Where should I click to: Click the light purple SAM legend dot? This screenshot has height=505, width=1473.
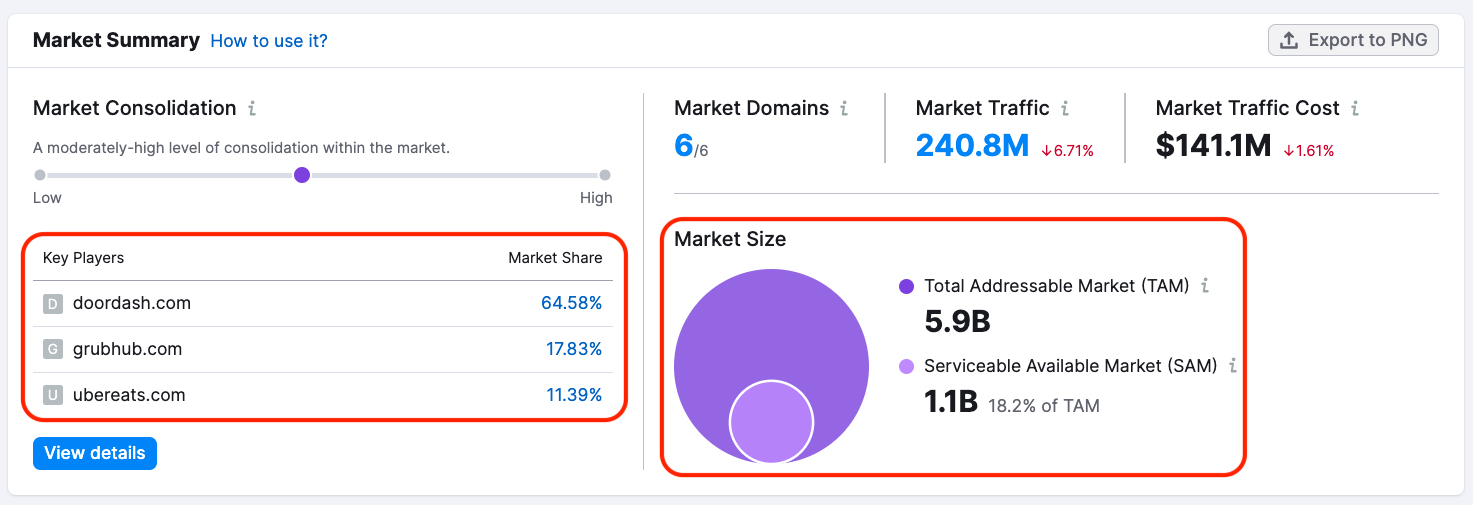pos(907,366)
